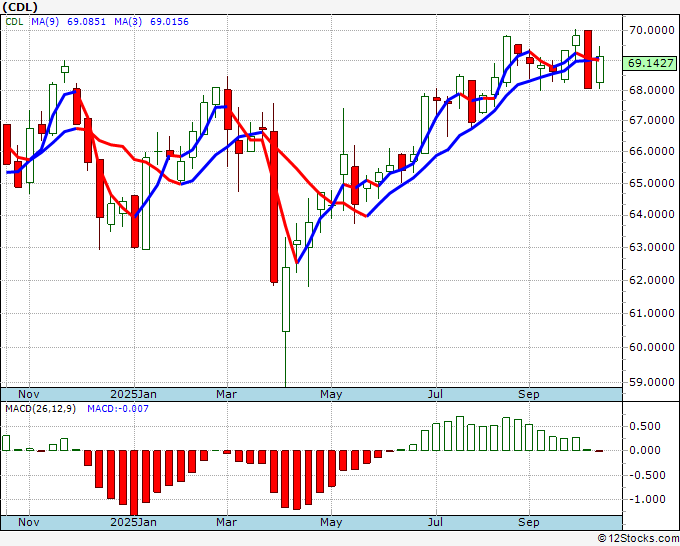Click 2025Jan on the price chart time axis
This screenshot has width=680, height=546.
pos(134,394)
